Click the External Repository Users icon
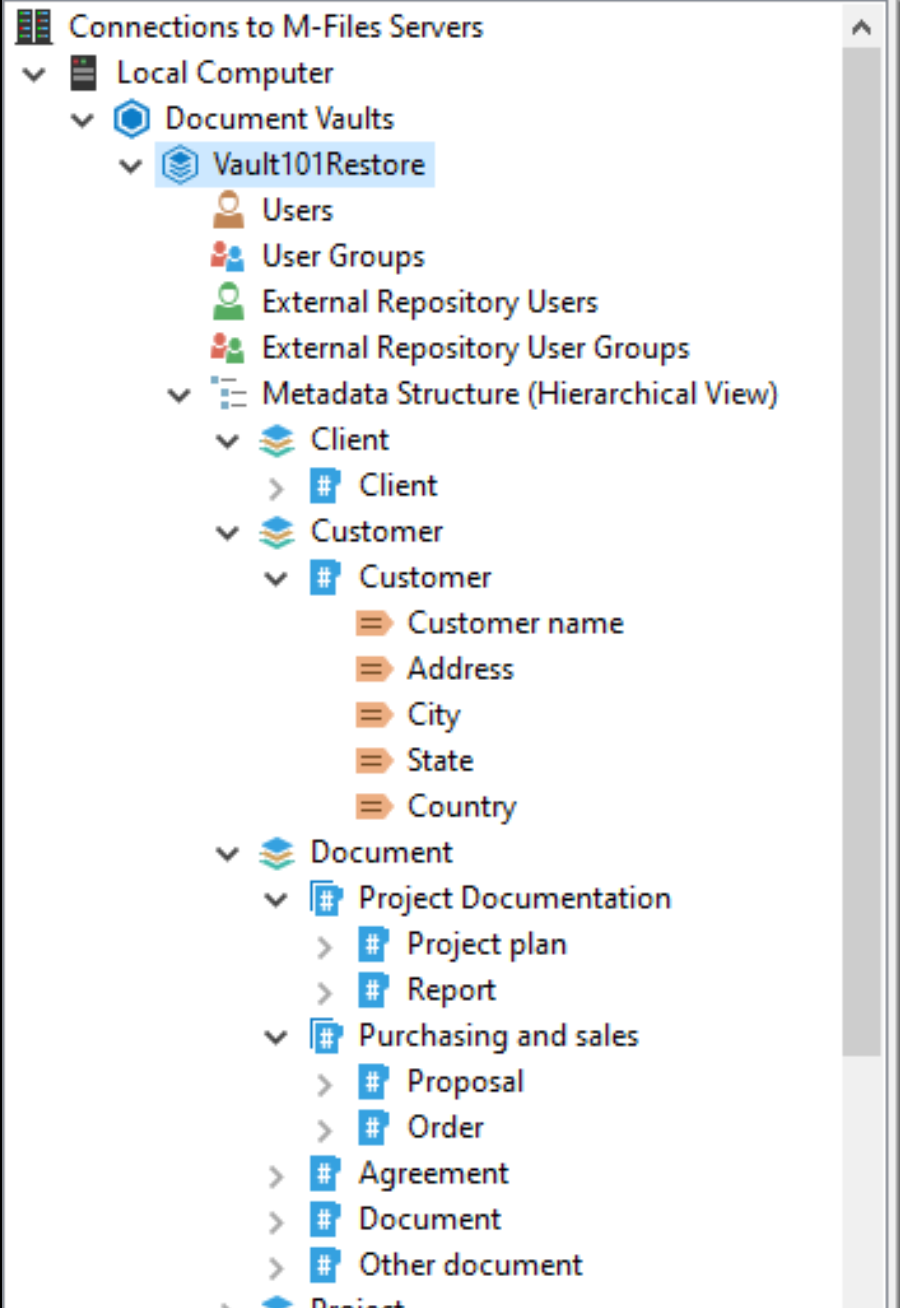 (228, 302)
